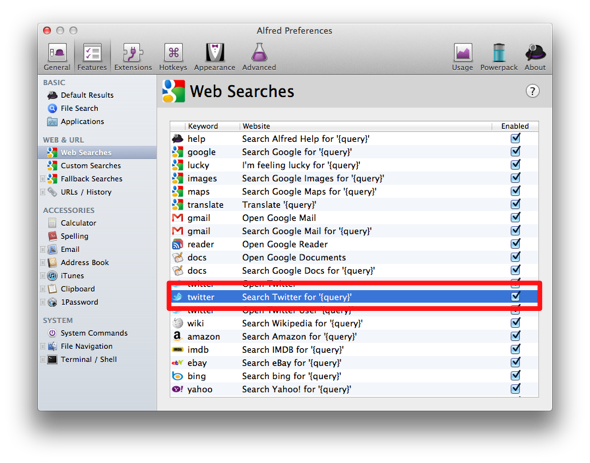Click the Keyword column header
The height and width of the screenshot is (463, 590).
pos(212,126)
